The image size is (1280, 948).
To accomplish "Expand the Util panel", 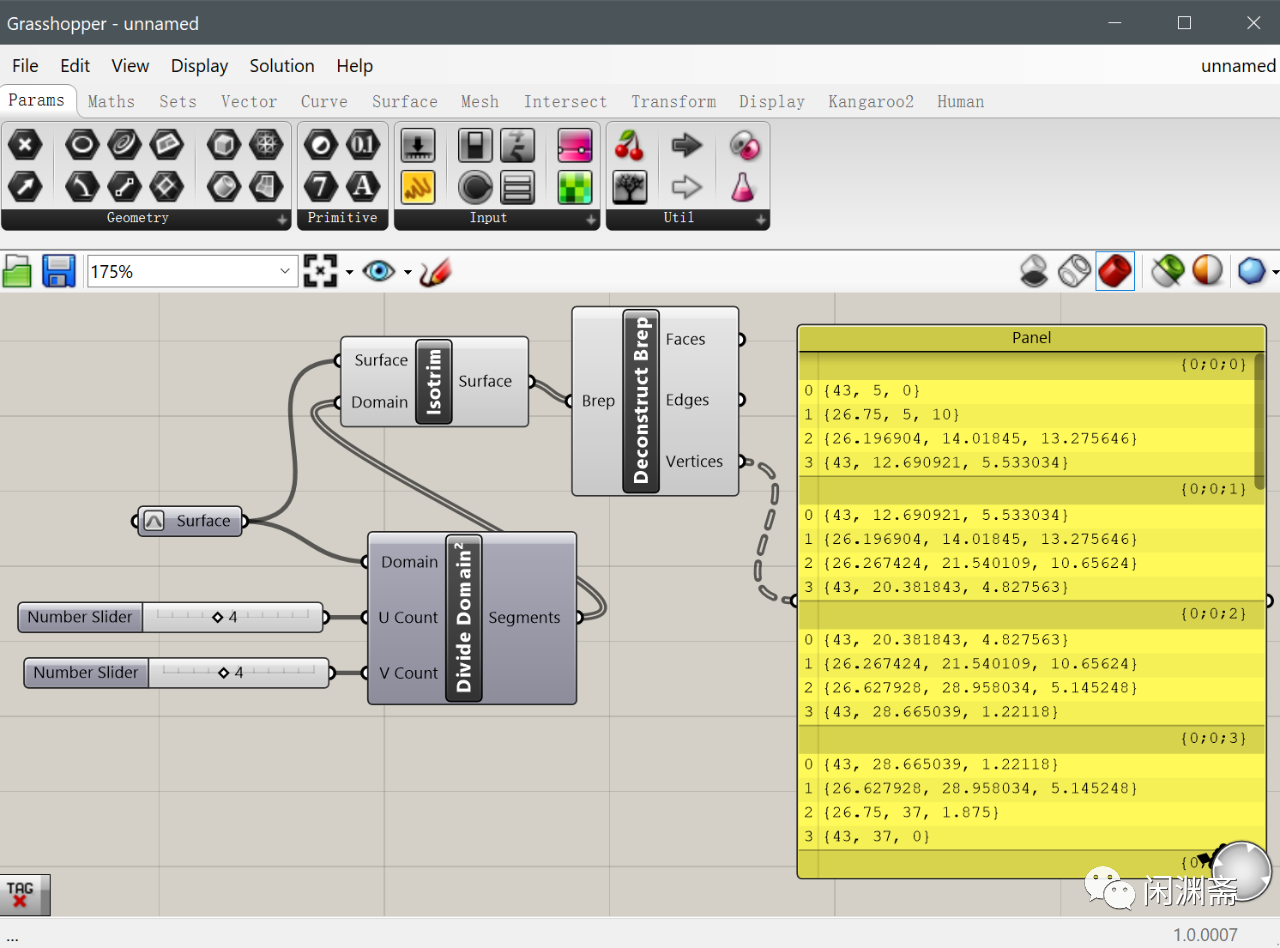I will tap(761, 219).
